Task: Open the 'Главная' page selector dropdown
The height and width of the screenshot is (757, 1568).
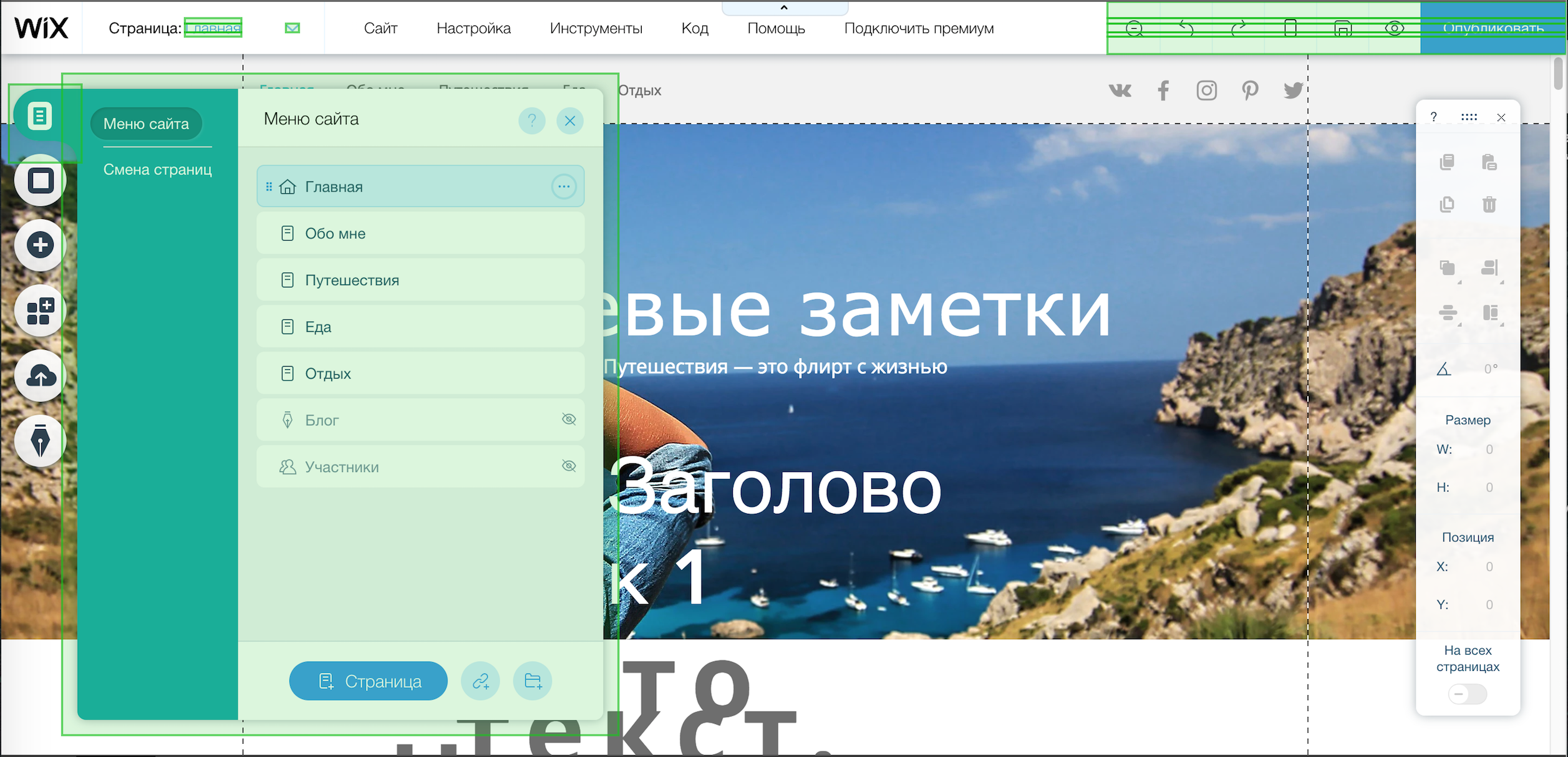Action: tap(213, 27)
